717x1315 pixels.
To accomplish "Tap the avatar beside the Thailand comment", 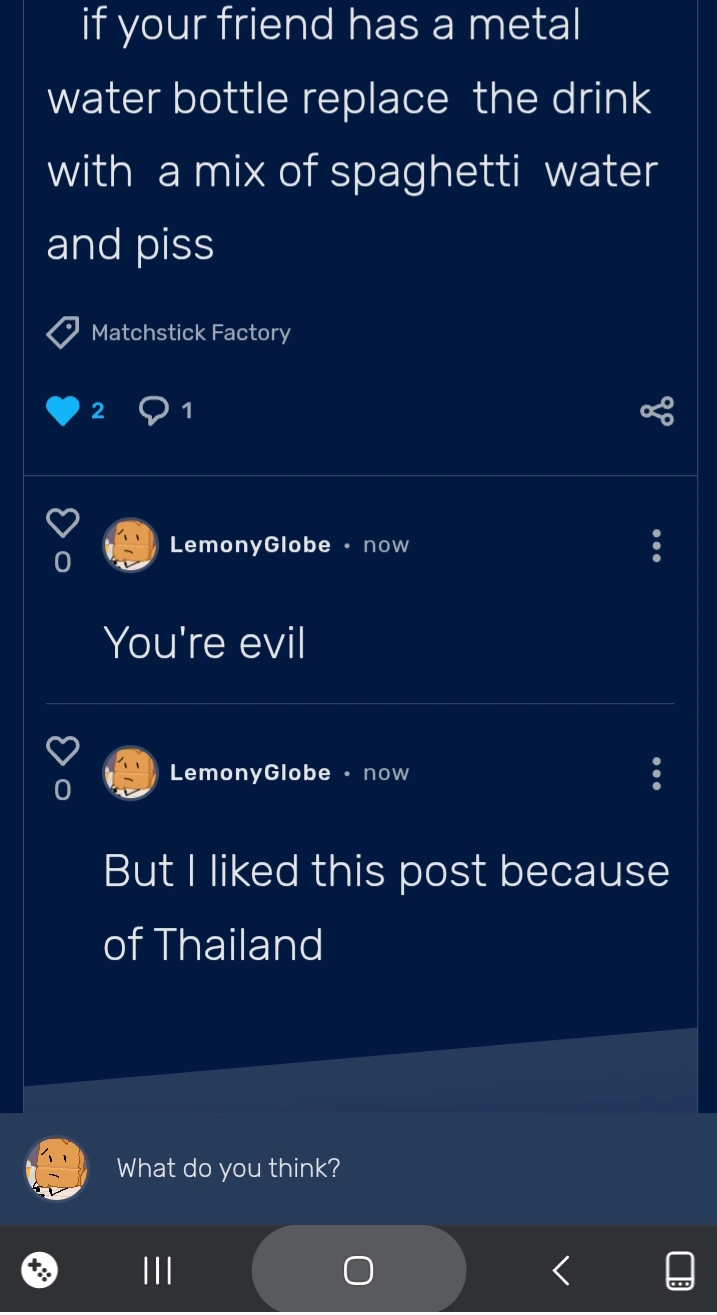I will coord(131,773).
